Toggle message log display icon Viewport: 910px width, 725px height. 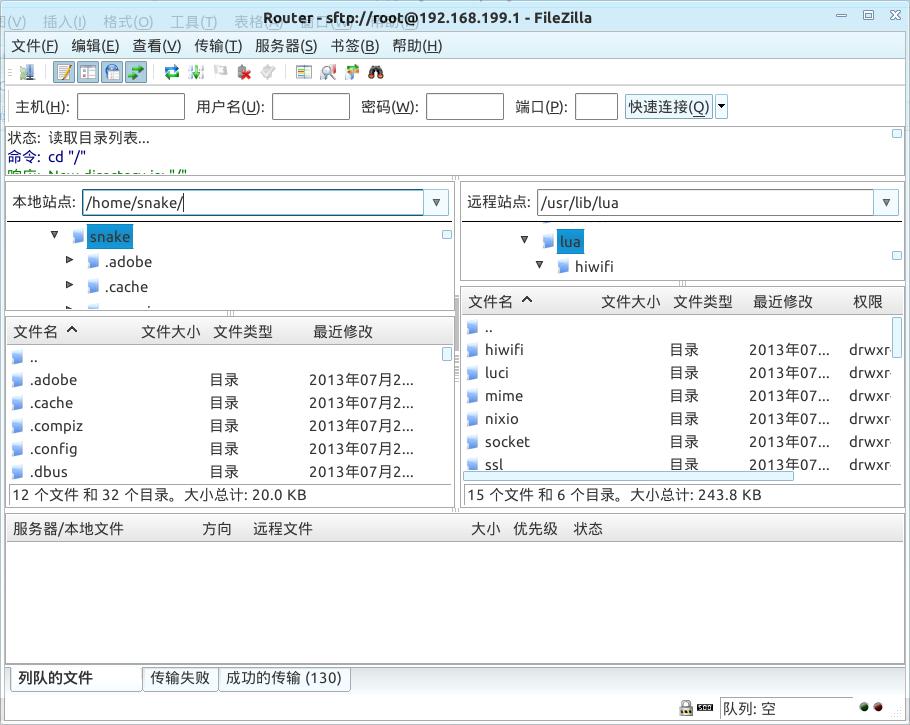[x=64, y=72]
